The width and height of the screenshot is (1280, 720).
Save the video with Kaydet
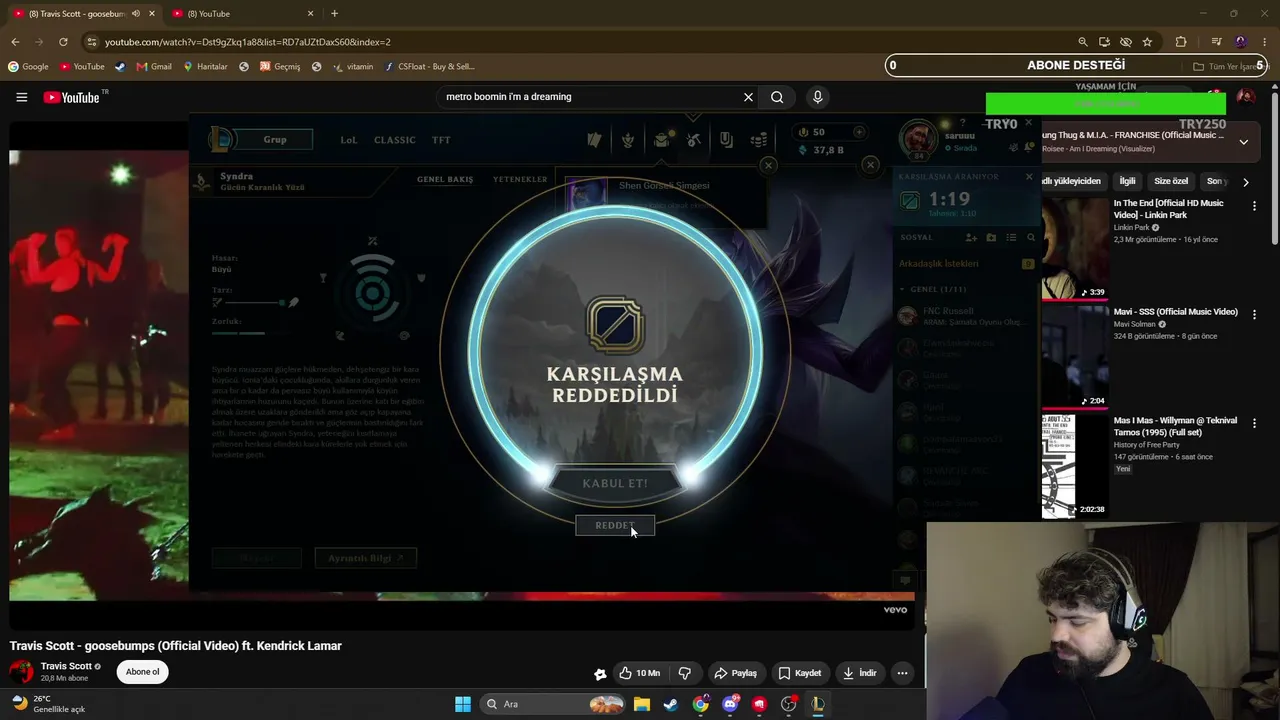click(799, 673)
